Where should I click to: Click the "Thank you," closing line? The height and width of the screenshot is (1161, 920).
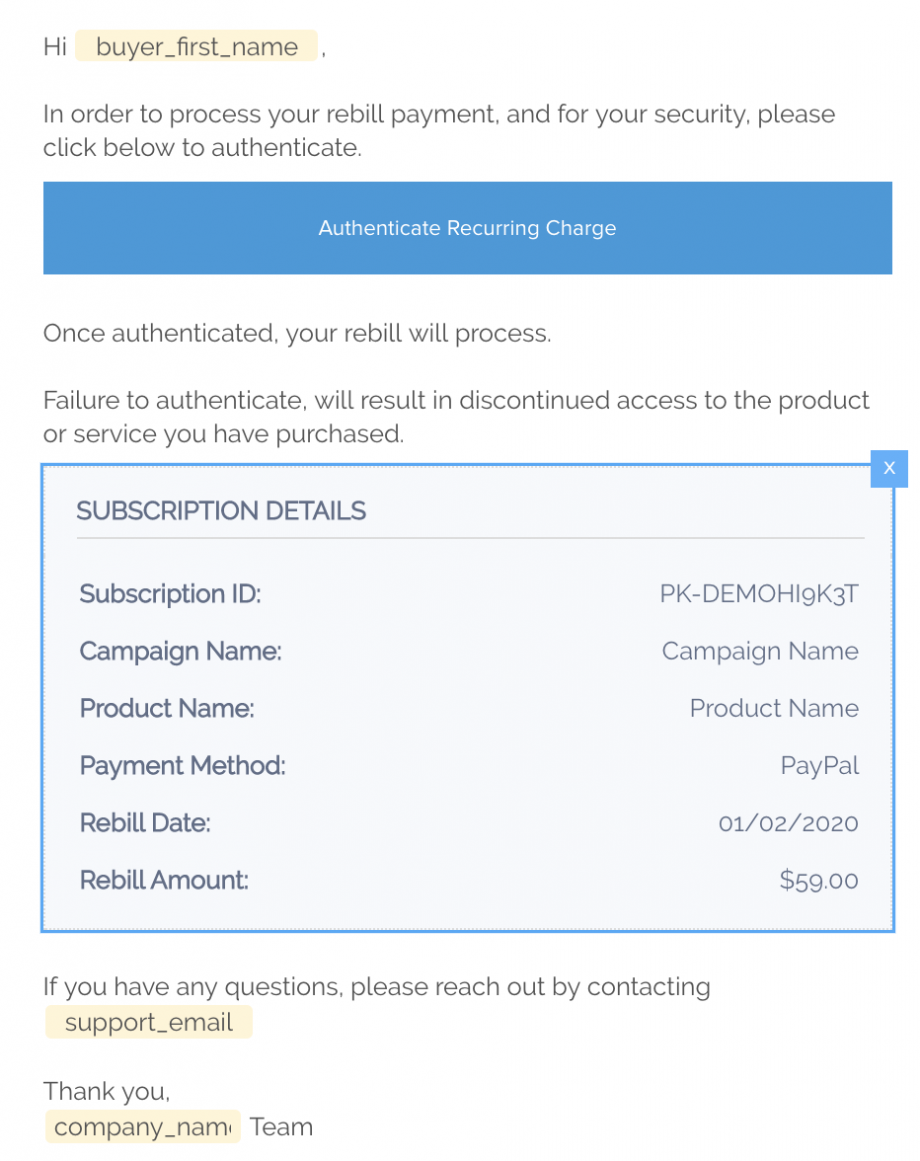coord(106,1091)
